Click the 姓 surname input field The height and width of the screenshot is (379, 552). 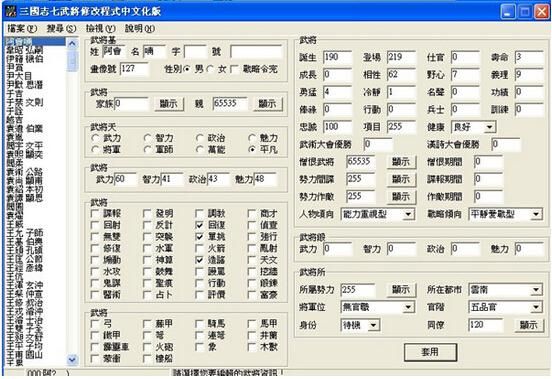[114, 52]
